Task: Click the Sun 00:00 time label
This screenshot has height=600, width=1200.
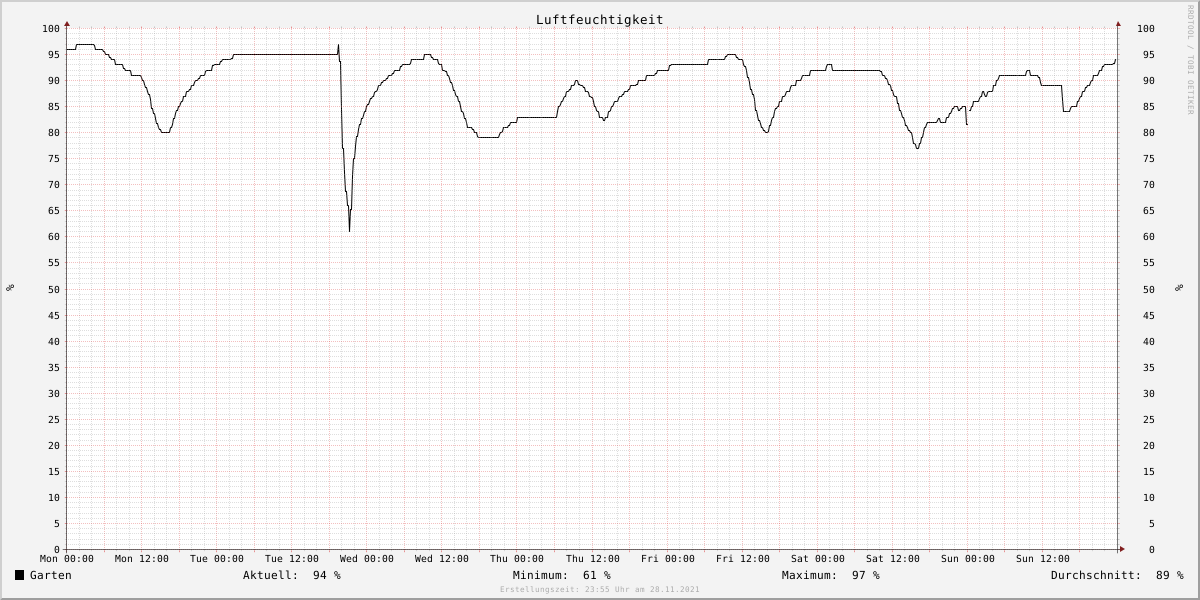Action: tap(968, 559)
